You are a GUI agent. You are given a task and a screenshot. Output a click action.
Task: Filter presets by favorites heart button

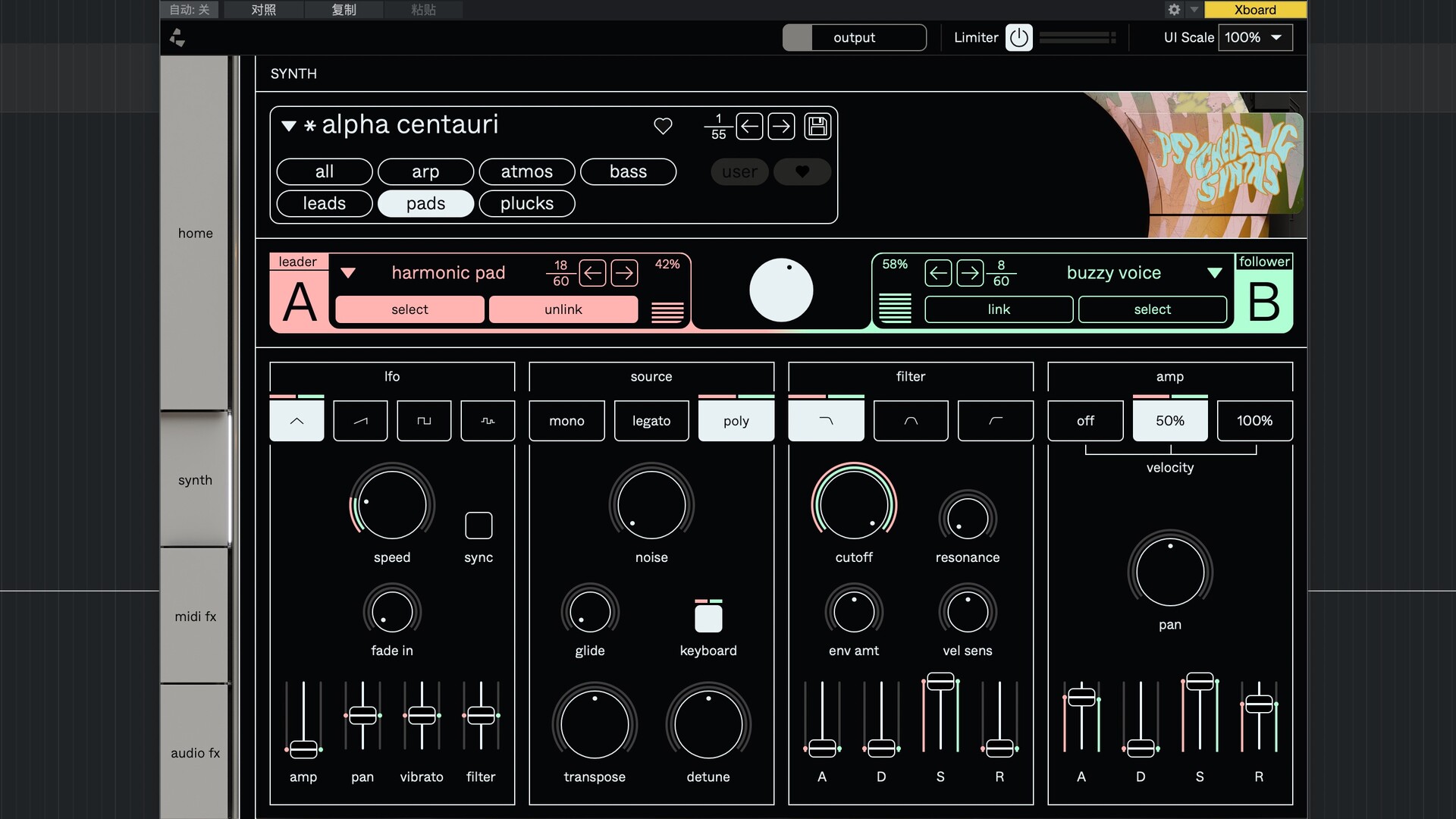[802, 171]
